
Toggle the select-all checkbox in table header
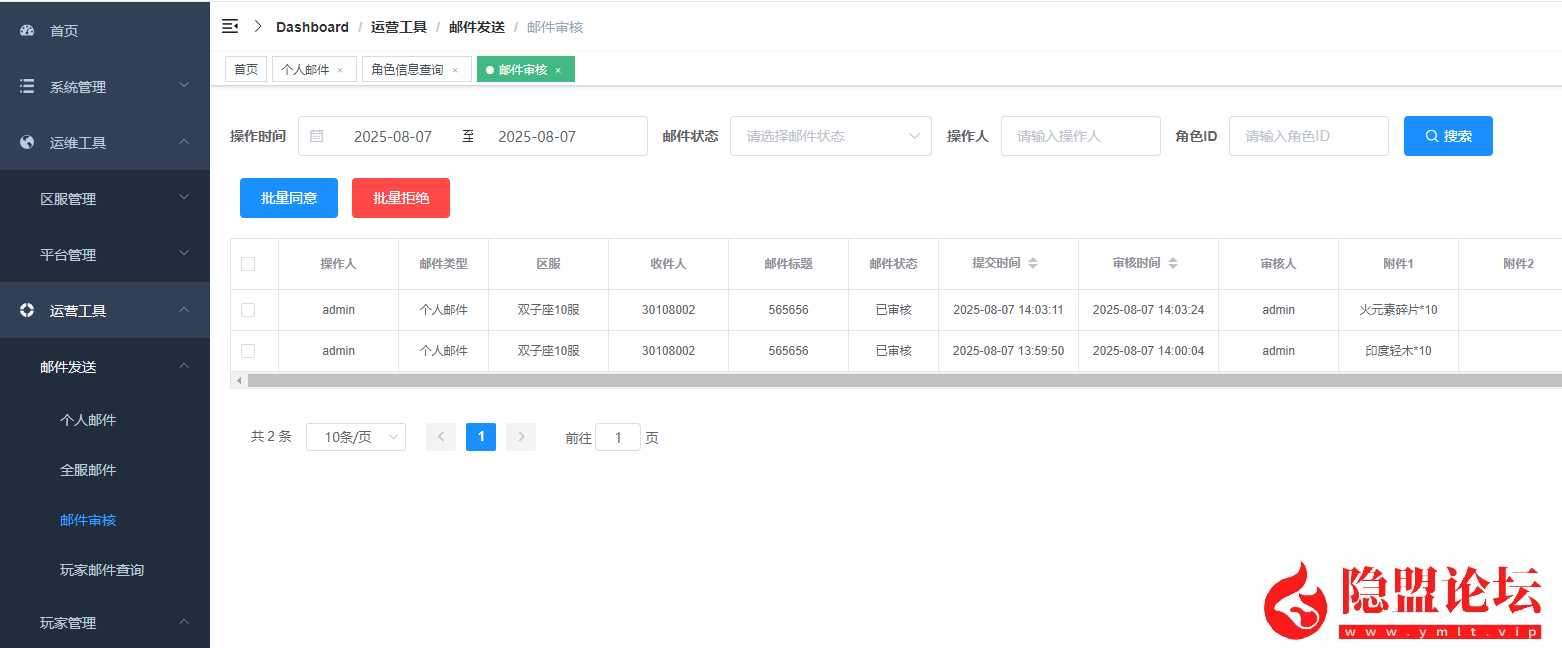[x=248, y=264]
